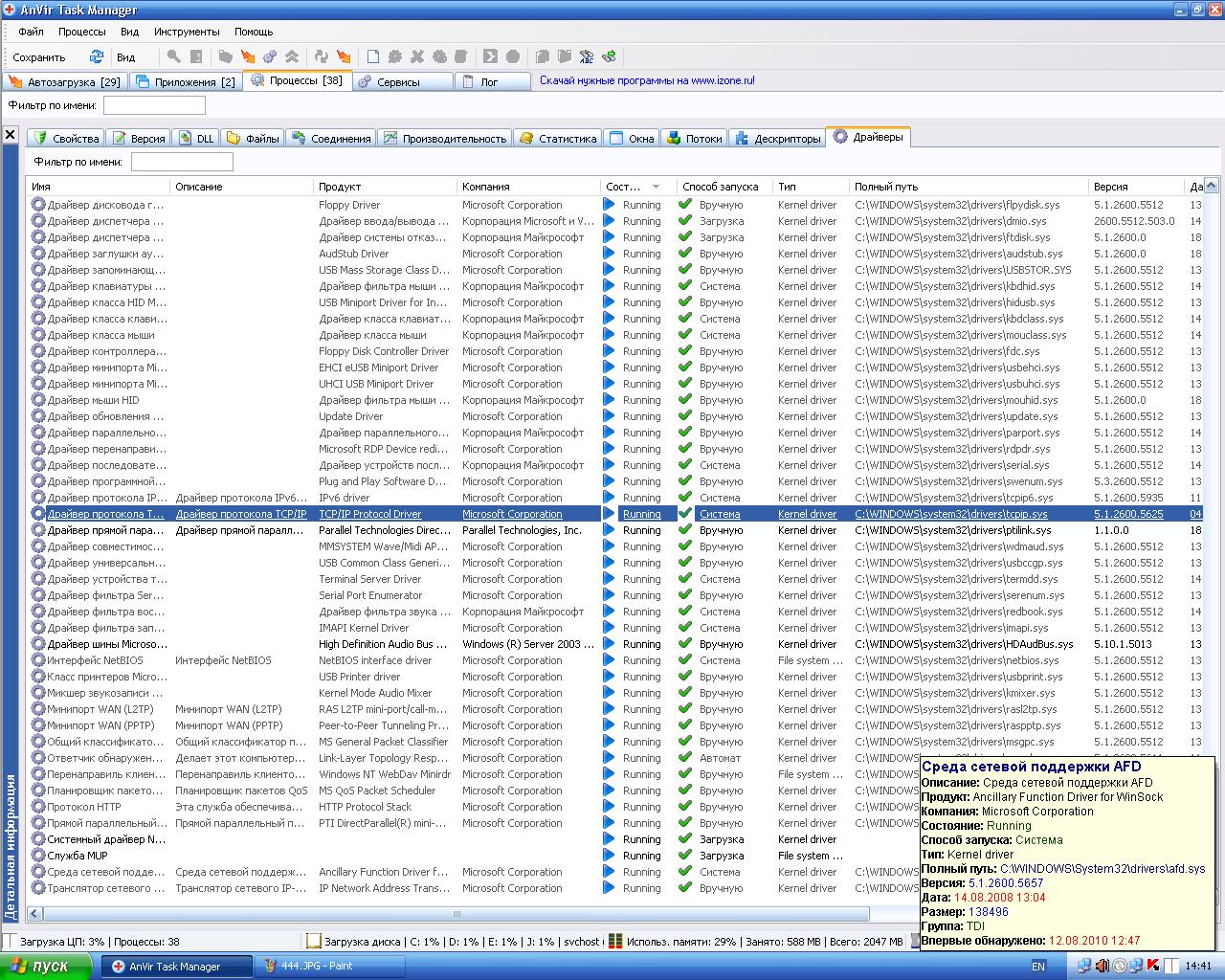Sort drivers by the Компания column header

(529, 187)
